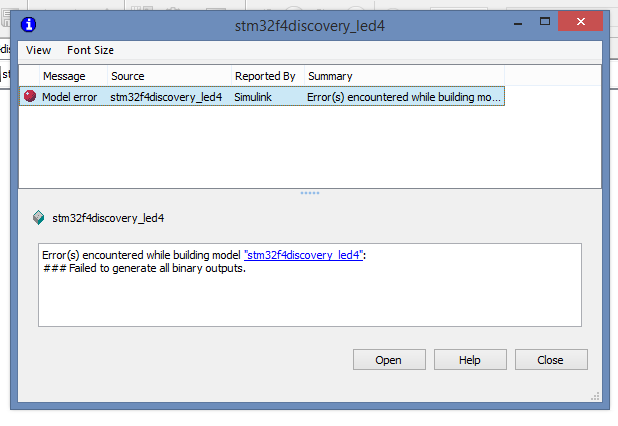
Task: Click the dotted pane splitter handle
Action: [x=310, y=193]
